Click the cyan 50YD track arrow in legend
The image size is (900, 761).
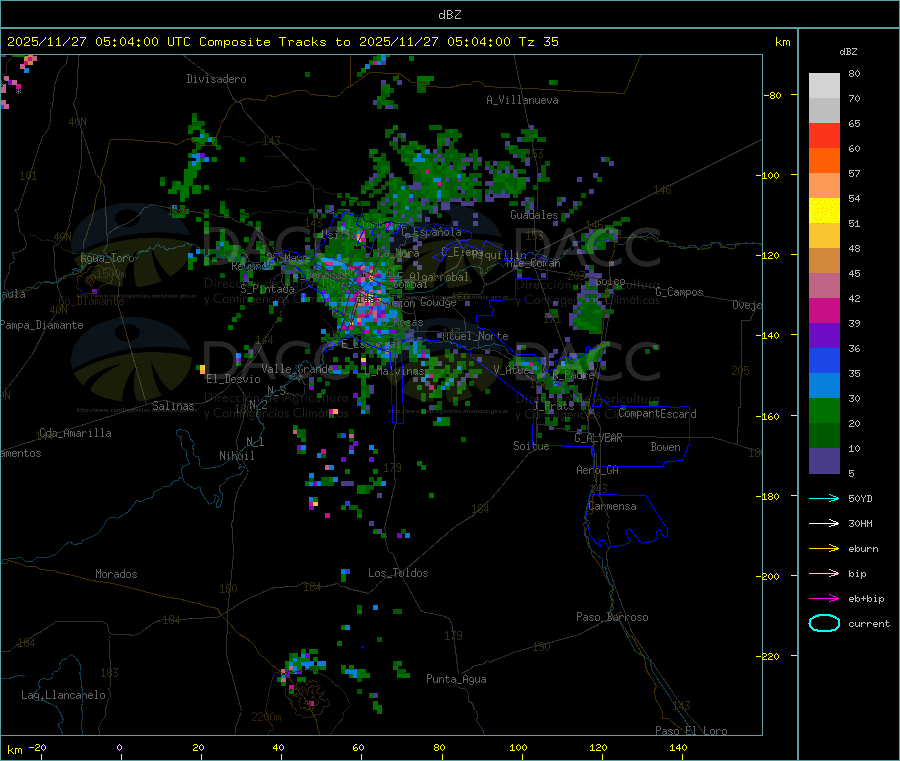824,498
